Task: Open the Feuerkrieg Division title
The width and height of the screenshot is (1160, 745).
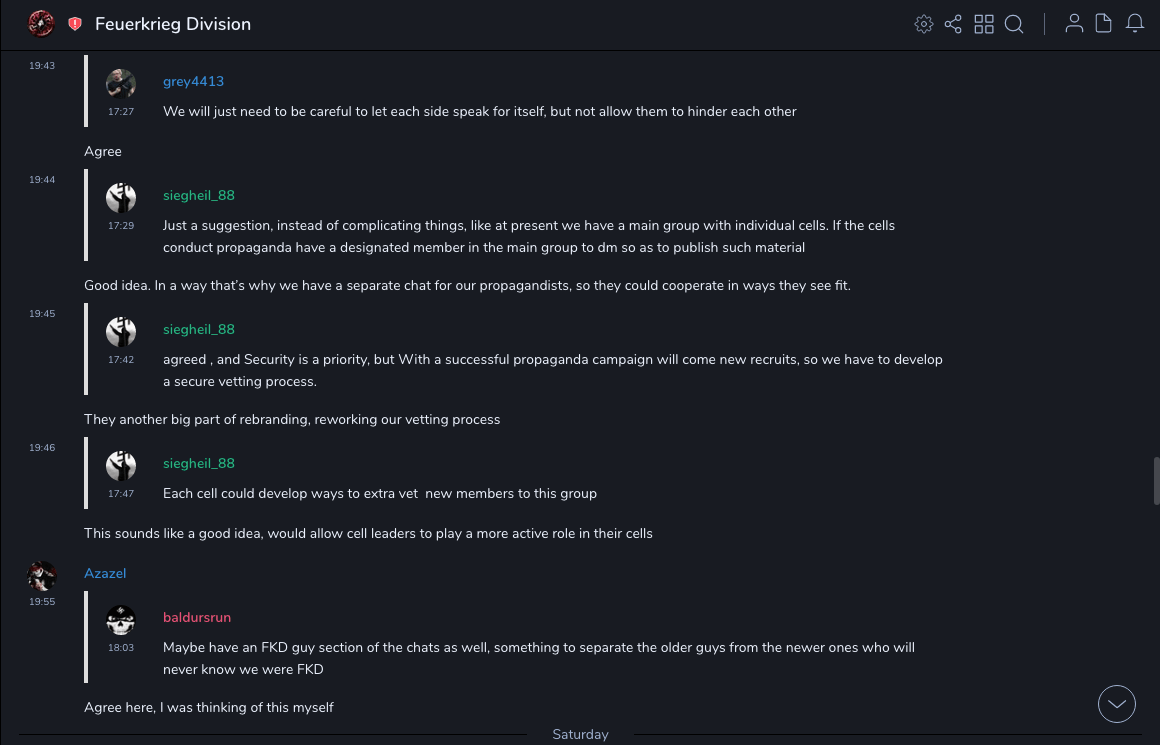Action: (x=173, y=24)
